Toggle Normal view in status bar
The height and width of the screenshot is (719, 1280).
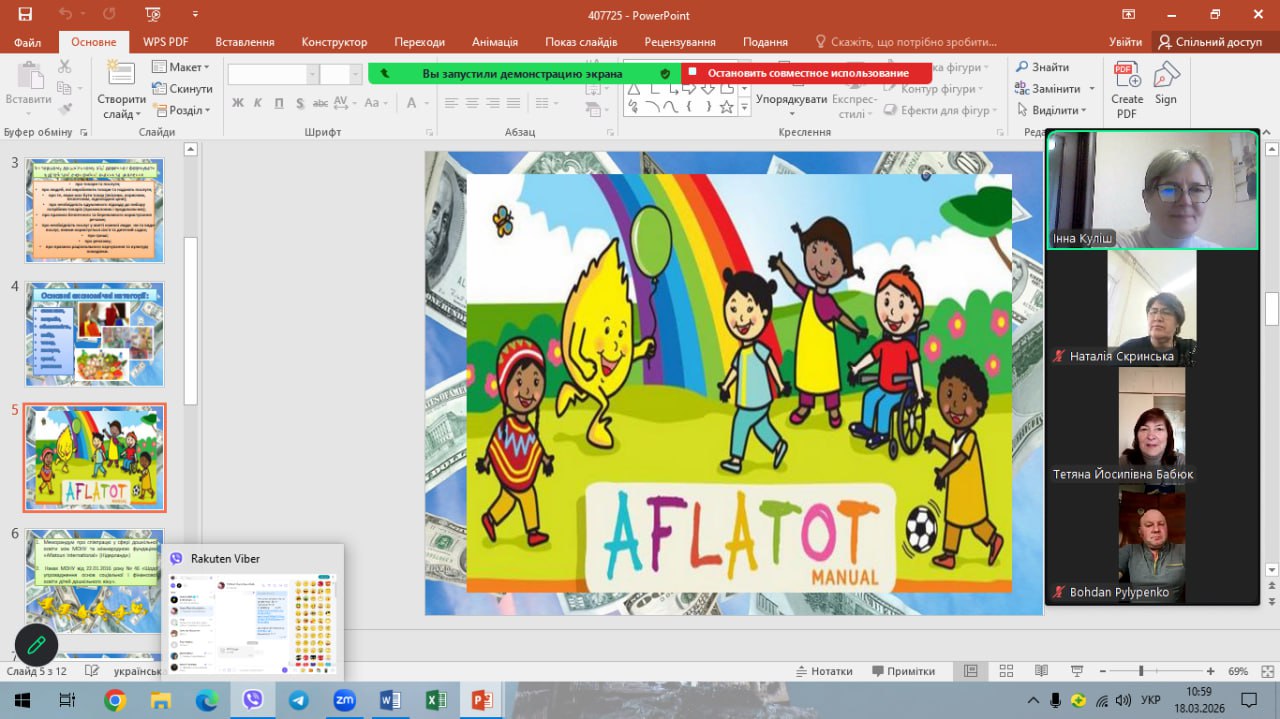[x=968, y=671]
